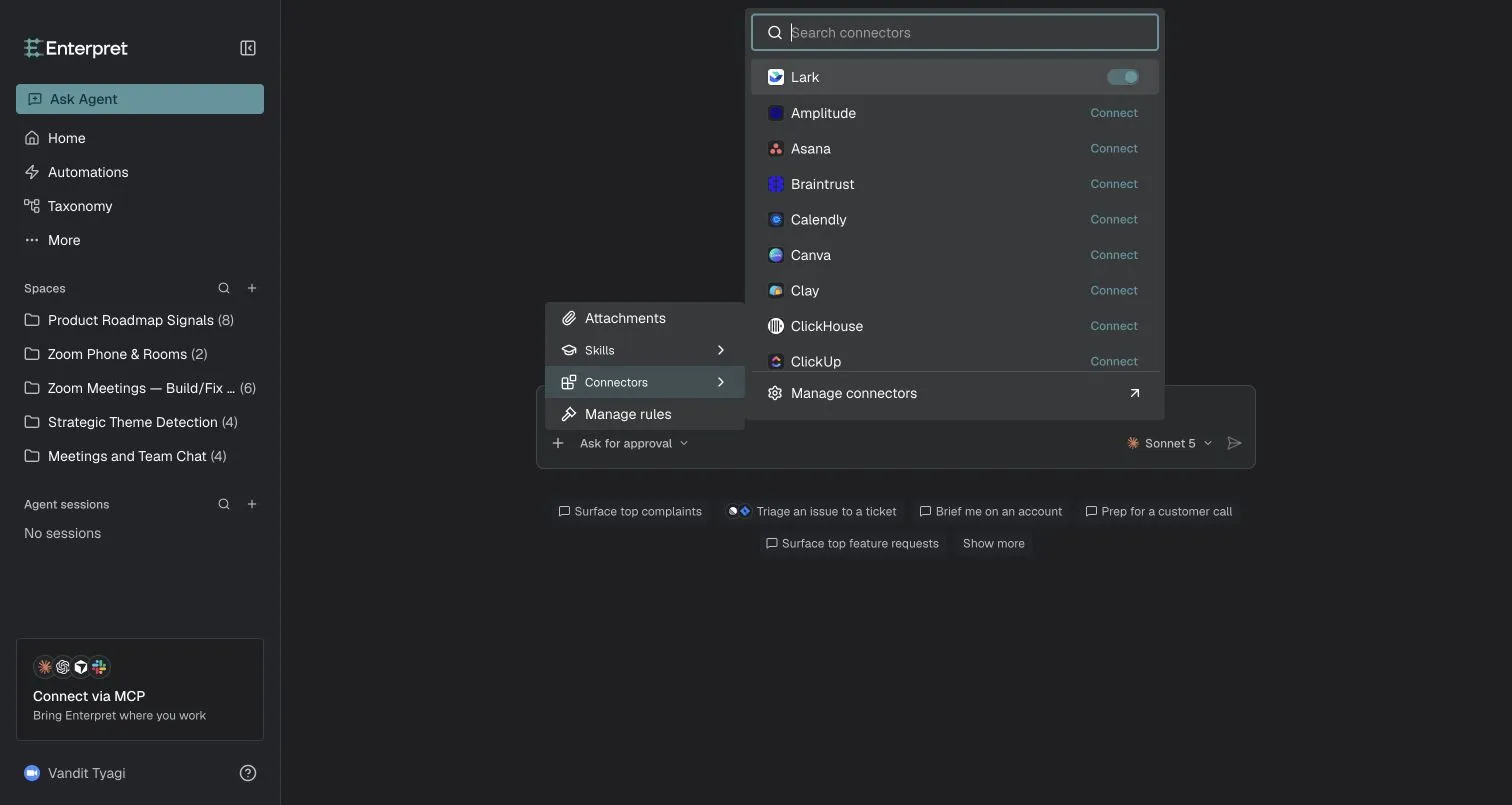Click the Enterpret logo

[x=76, y=48]
